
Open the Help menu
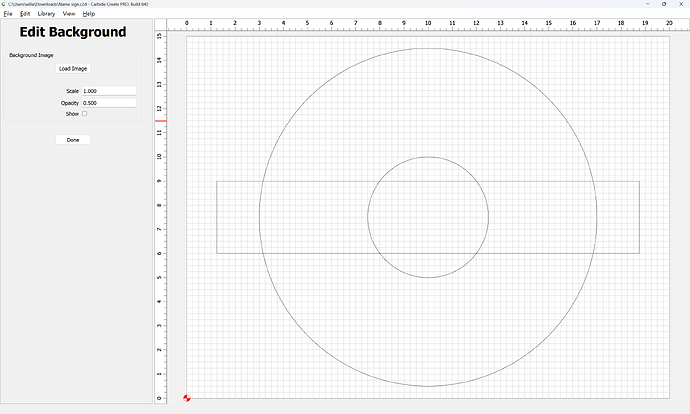(x=89, y=14)
